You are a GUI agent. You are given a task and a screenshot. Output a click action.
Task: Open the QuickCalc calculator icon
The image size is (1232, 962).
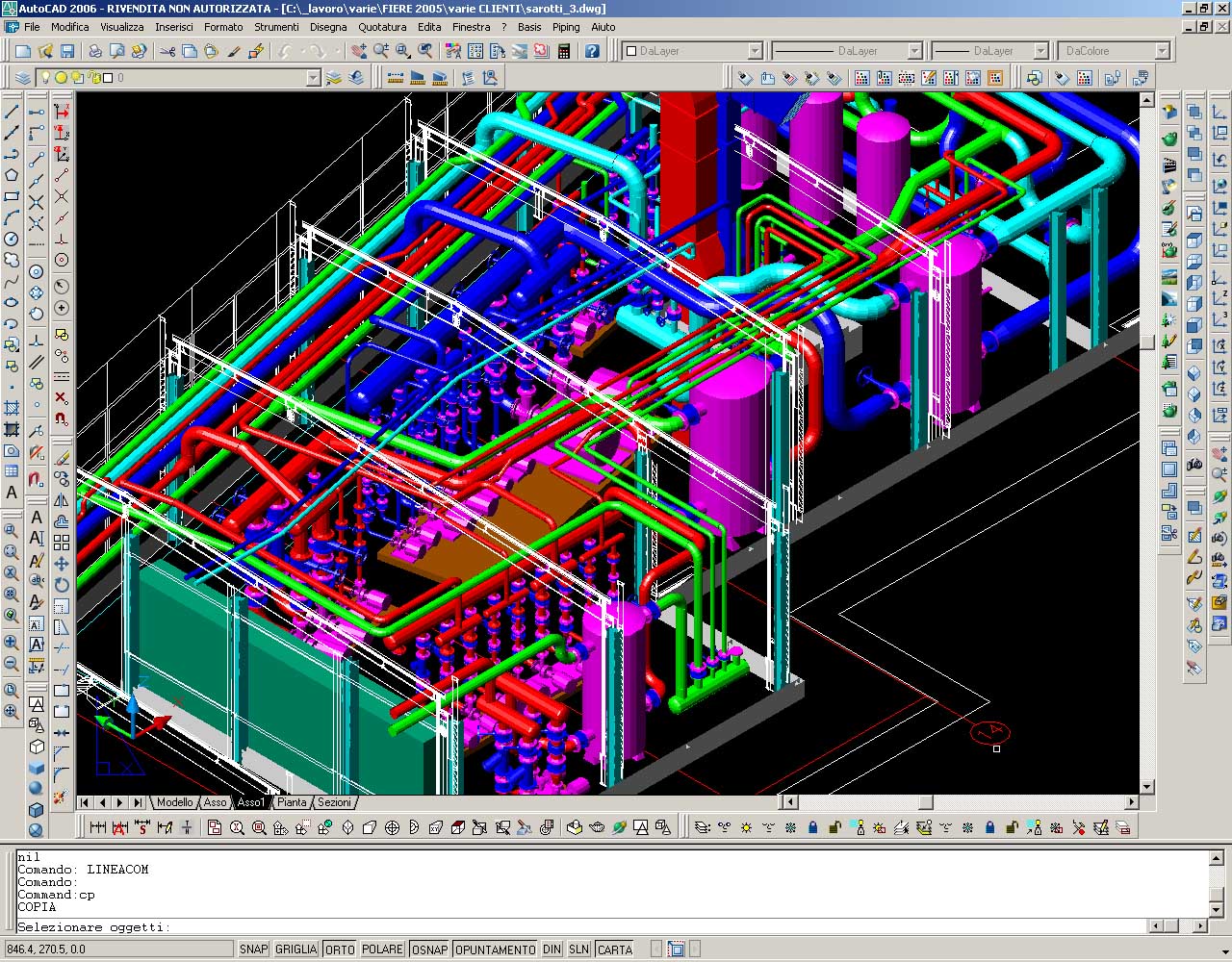tap(564, 51)
